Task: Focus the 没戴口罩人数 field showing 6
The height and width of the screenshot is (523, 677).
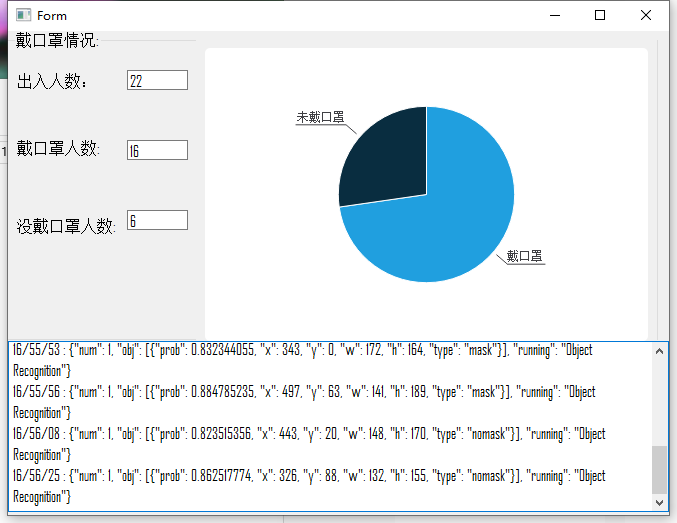Action: coord(157,220)
